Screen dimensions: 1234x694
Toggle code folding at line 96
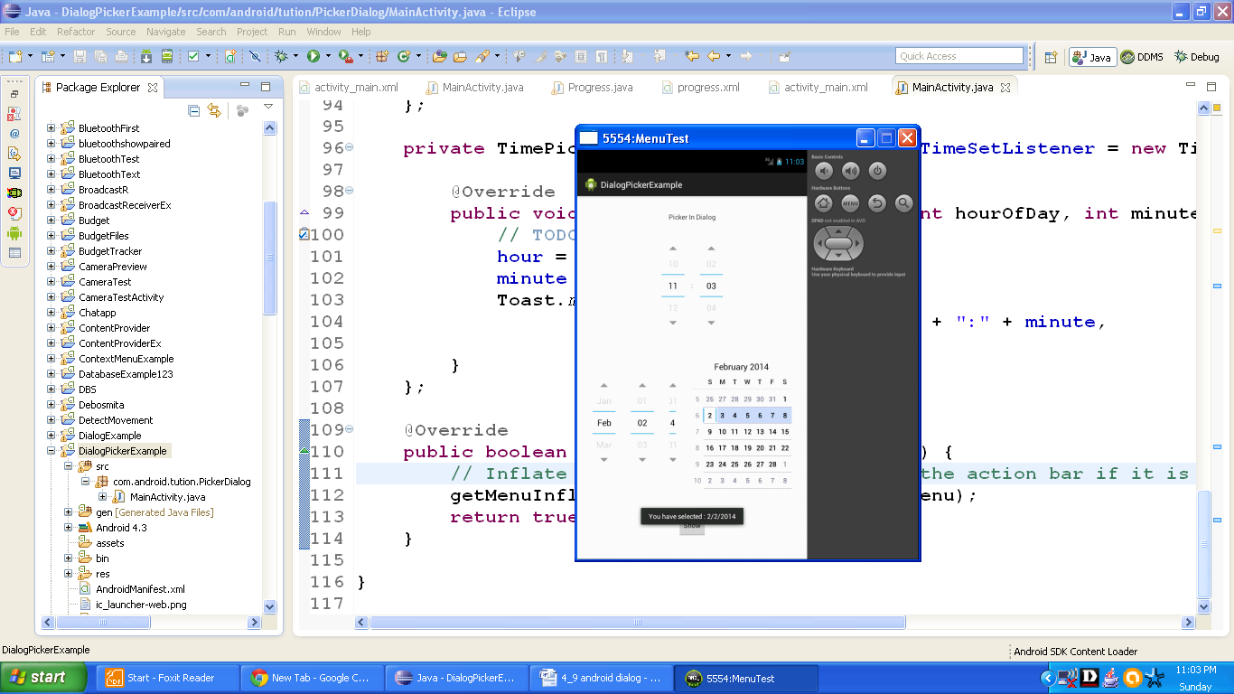pyautogui.click(x=349, y=148)
